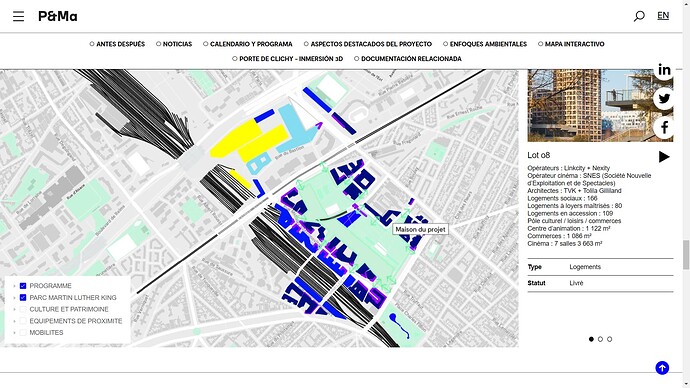Select the first carousel dot
690x388 pixels.
point(591,339)
